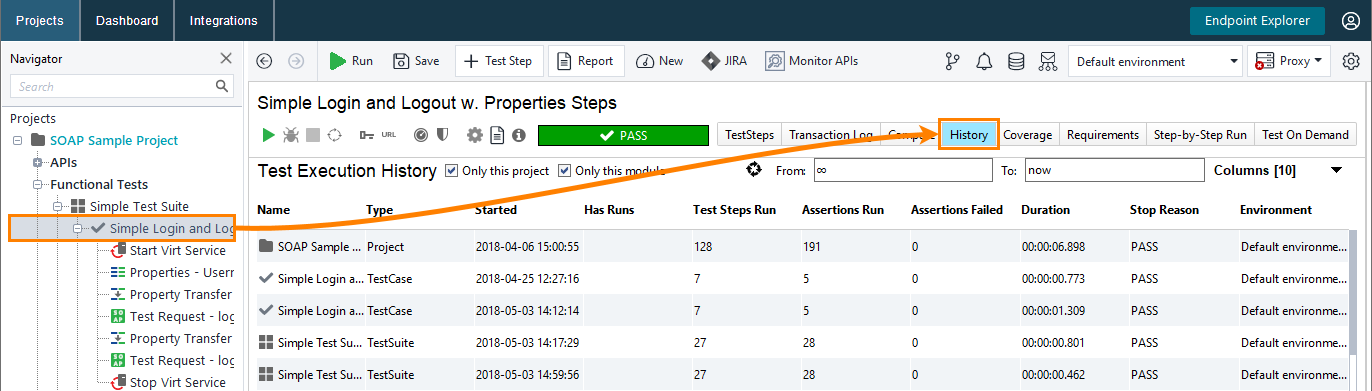Open the Test On Demand tab
The width and height of the screenshot is (1372, 391).
click(x=1305, y=134)
